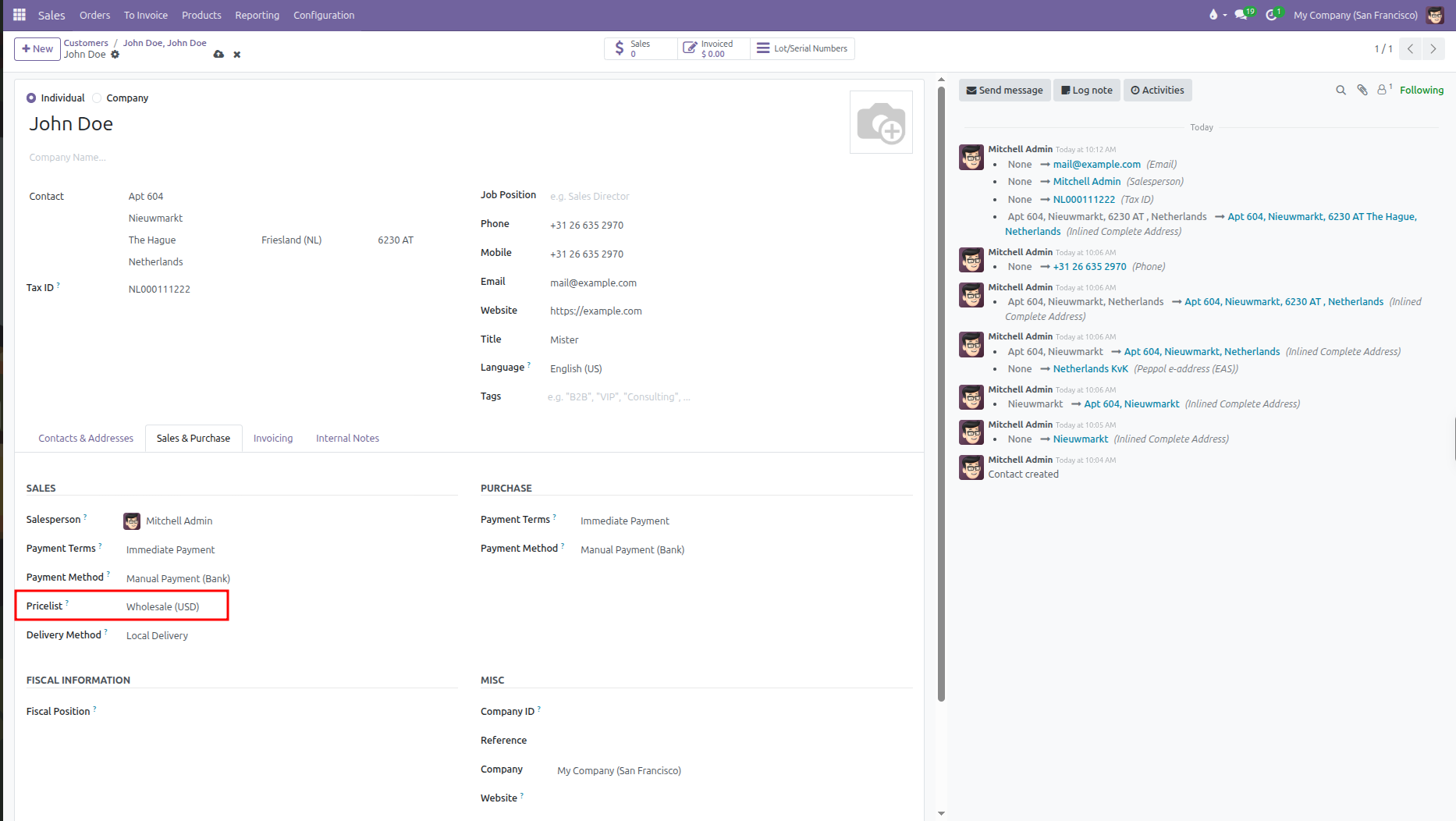Screen dimensions: 1456x821
Task: Open Lot/Serial Numbers stat button
Action: [802, 48]
